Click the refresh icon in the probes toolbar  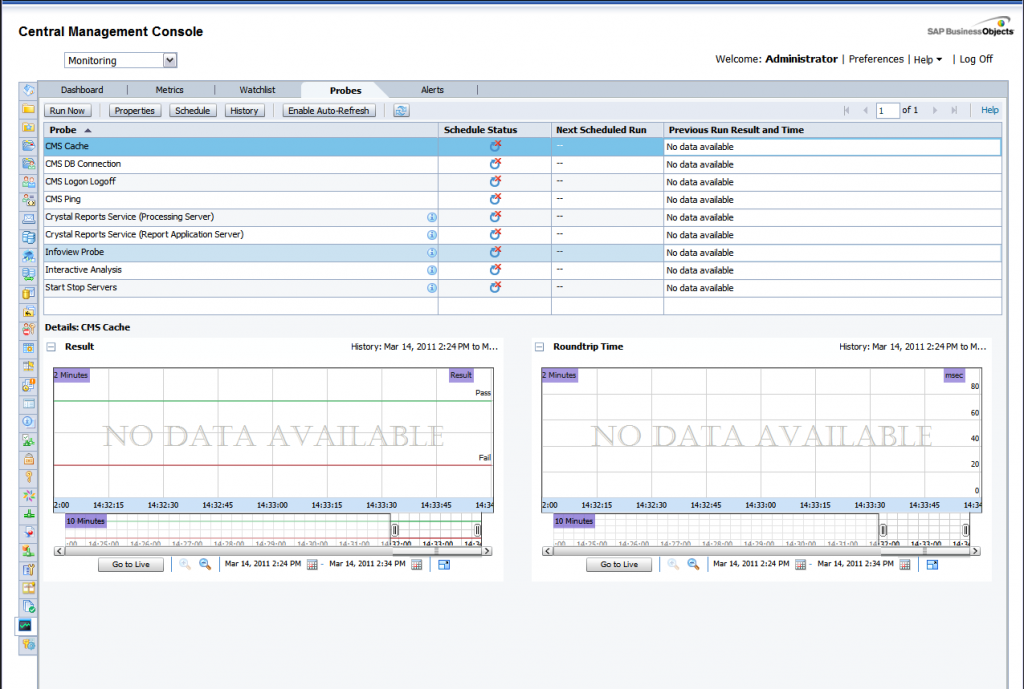pos(401,111)
